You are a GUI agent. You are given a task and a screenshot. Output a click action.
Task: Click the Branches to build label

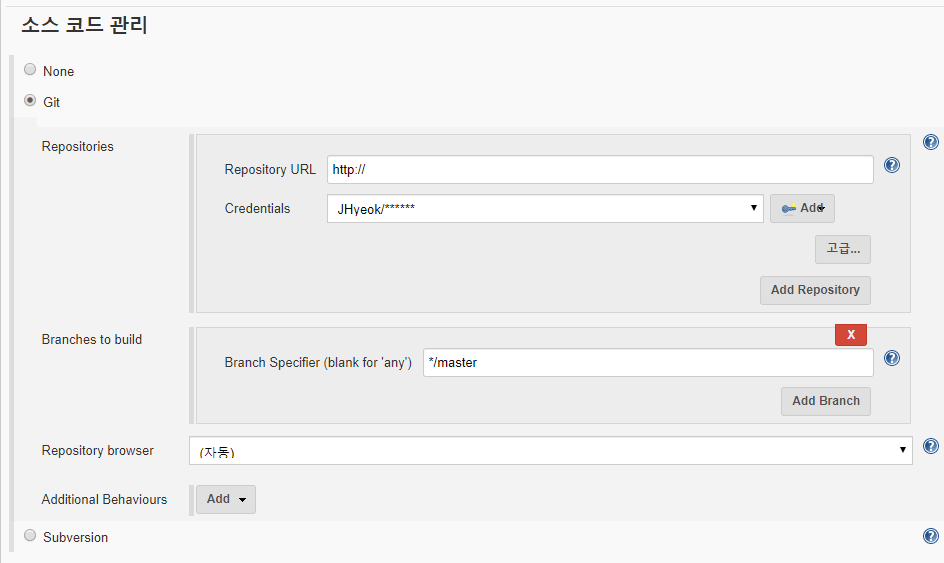coord(92,340)
